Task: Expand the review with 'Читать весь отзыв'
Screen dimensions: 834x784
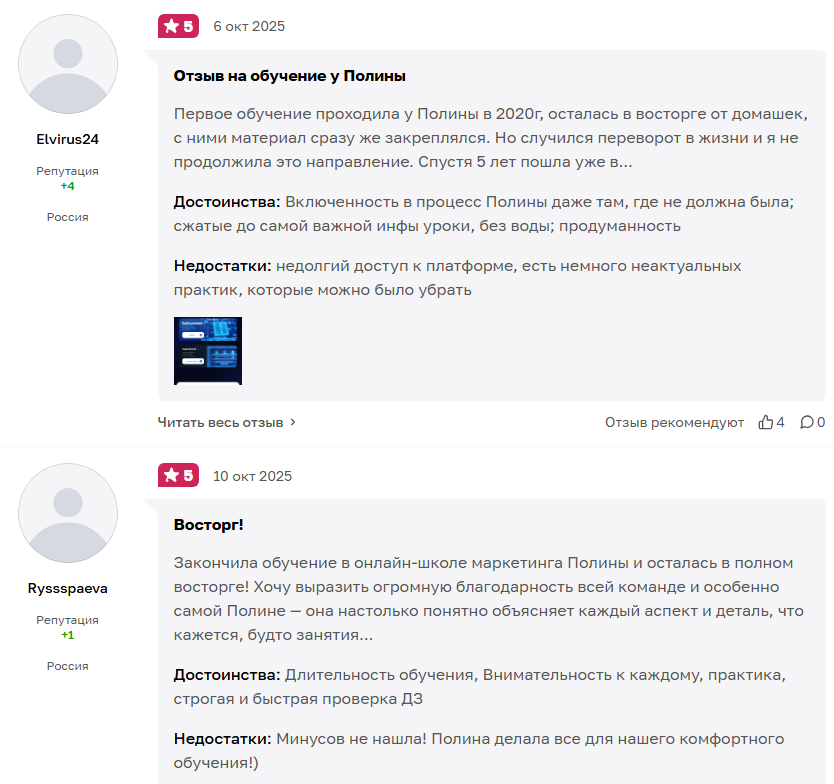Action: coord(219,422)
